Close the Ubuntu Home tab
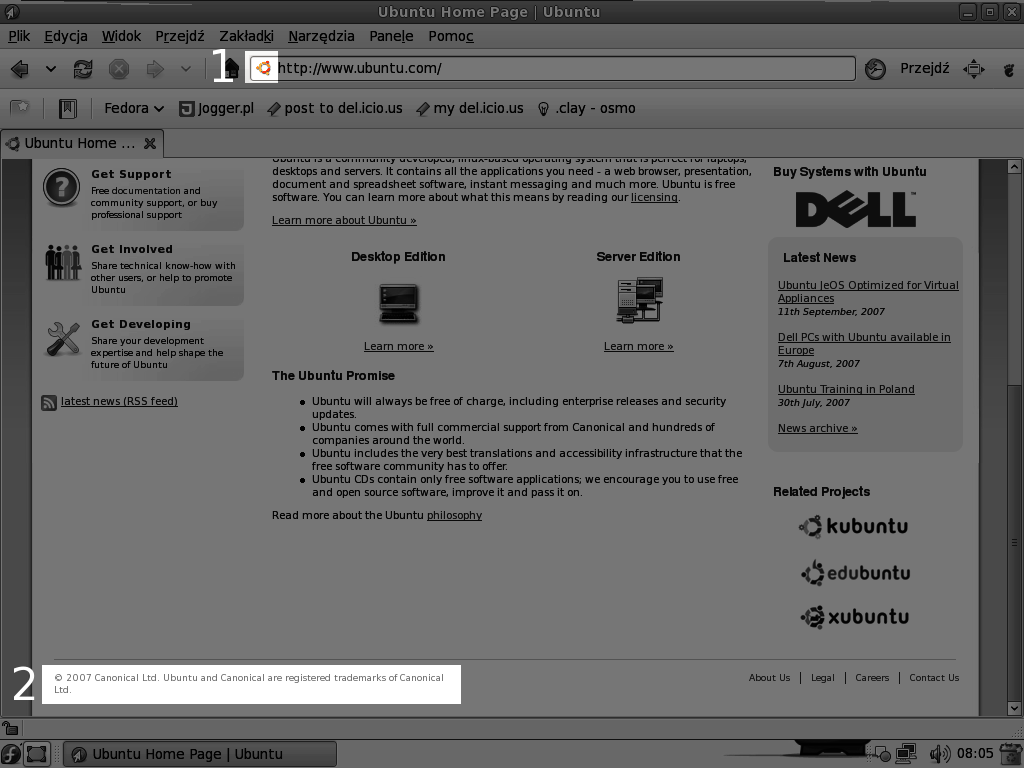This screenshot has height=768, width=1024. 150,143
